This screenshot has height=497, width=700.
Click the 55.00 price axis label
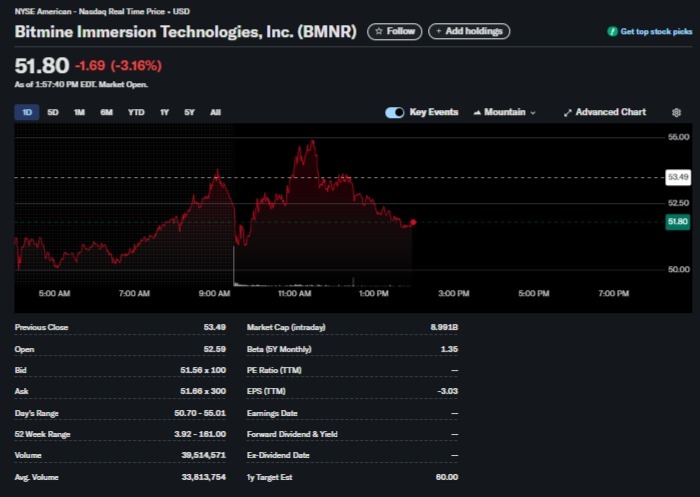(x=678, y=137)
